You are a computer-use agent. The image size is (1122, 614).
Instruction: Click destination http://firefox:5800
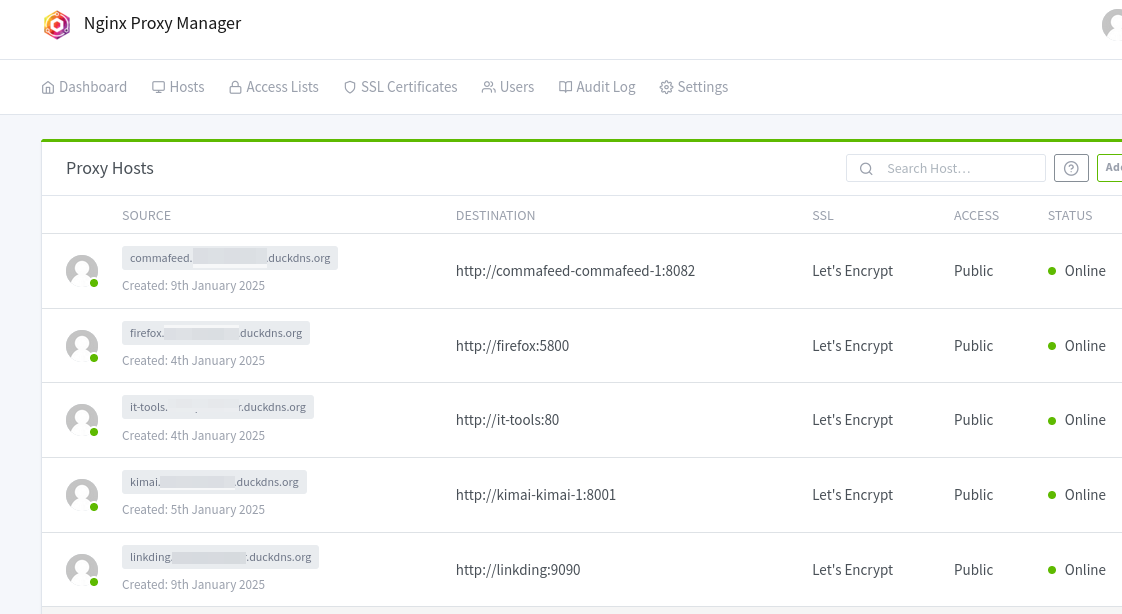click(512, 346)
